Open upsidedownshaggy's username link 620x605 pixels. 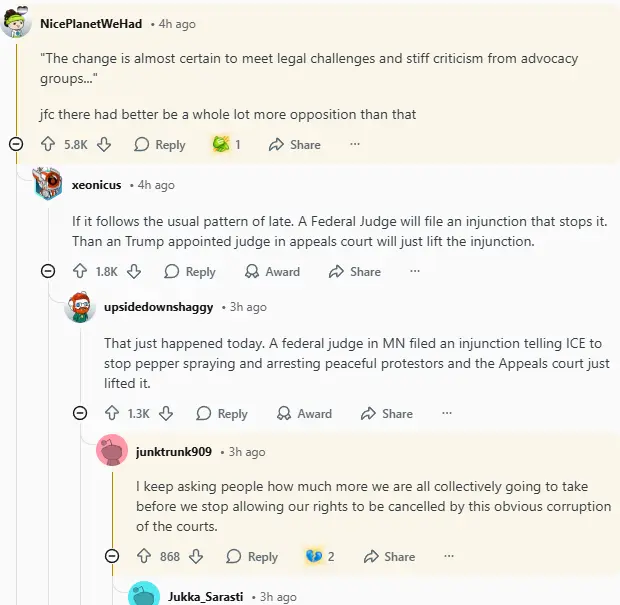pos(159,307)
